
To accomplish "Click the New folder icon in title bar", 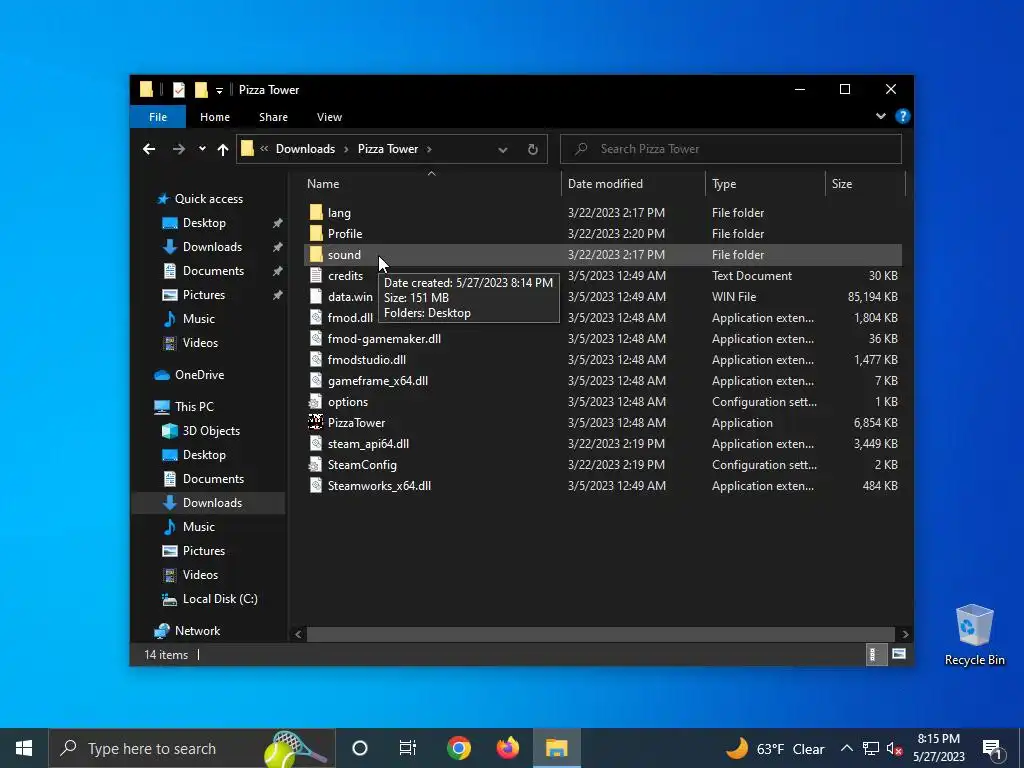I will pos(201,89).
